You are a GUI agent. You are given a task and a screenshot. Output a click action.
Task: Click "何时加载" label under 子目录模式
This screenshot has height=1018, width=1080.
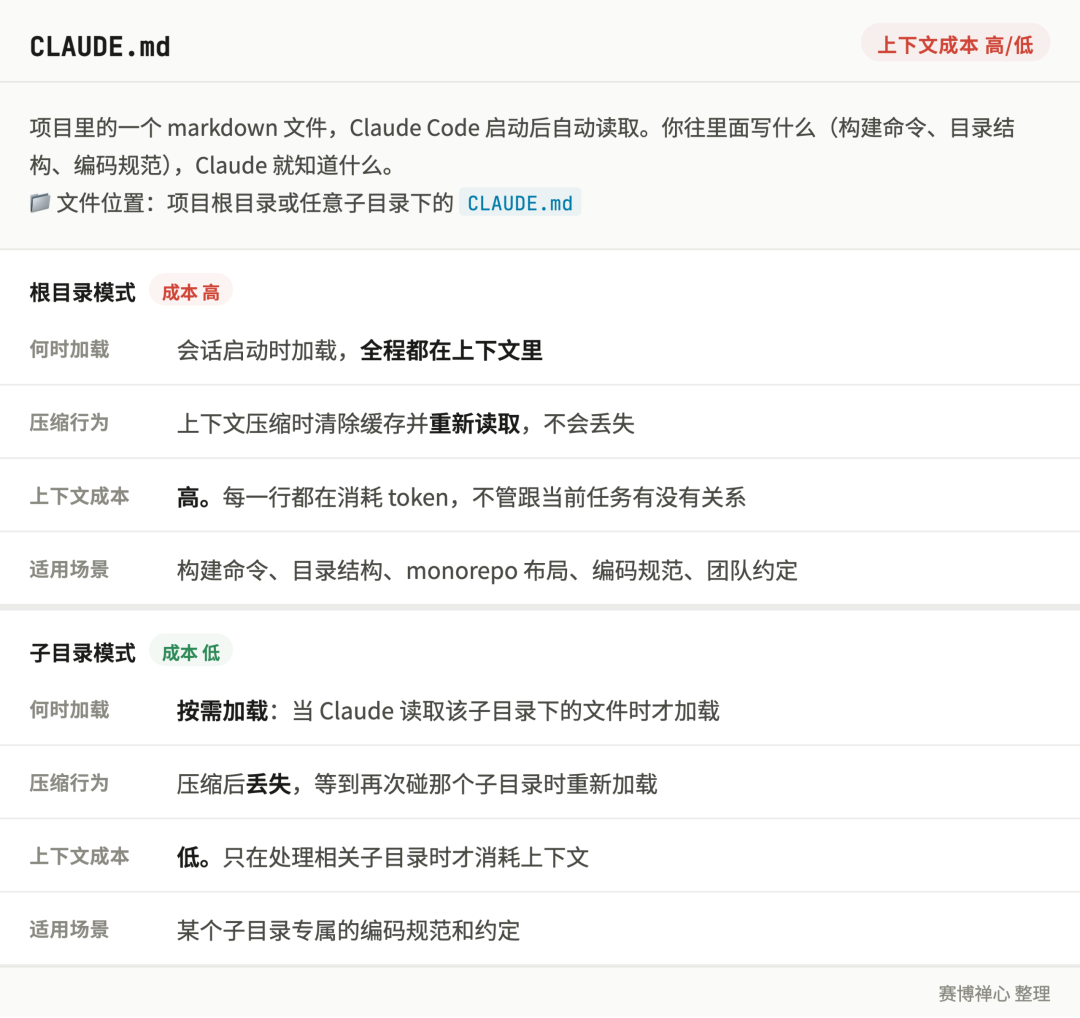[70, 709]
